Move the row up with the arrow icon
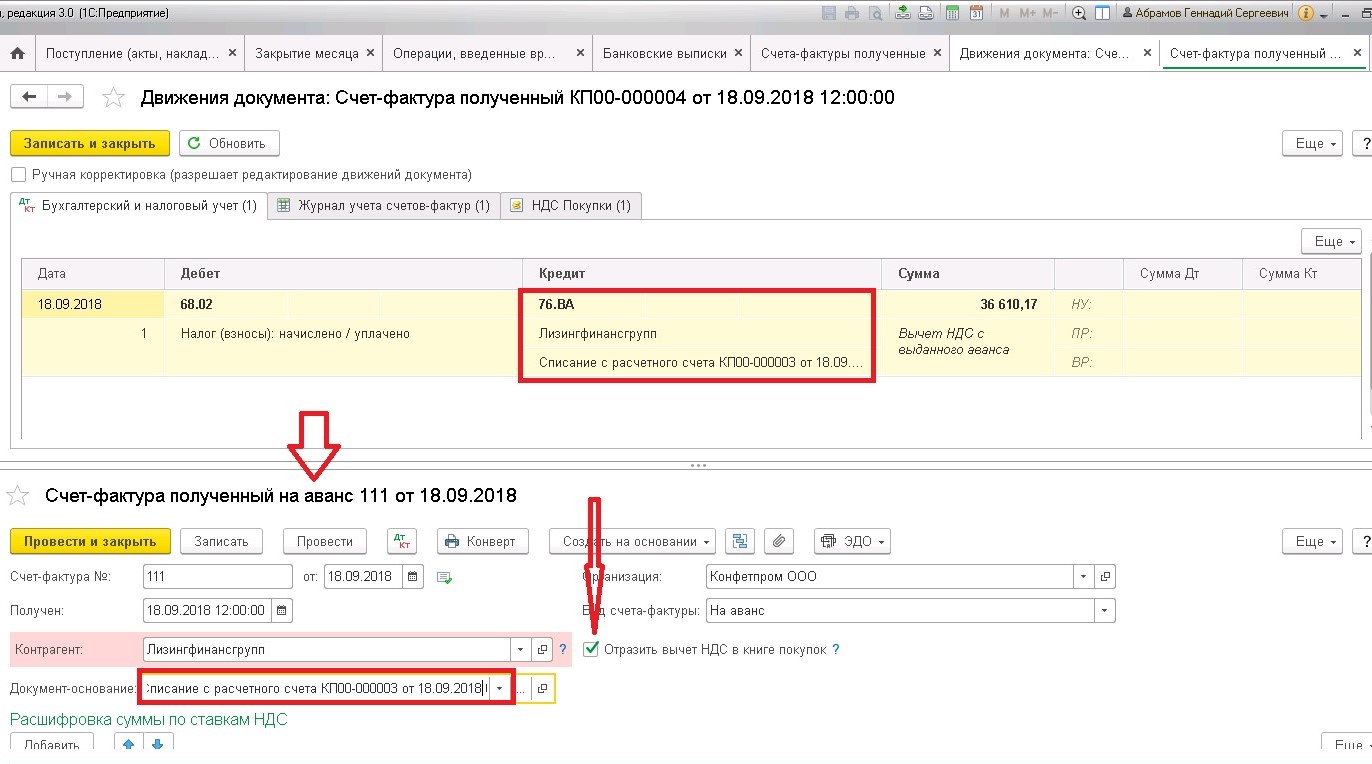Viewport: 1372px width, 764px height. coord(127,745)
